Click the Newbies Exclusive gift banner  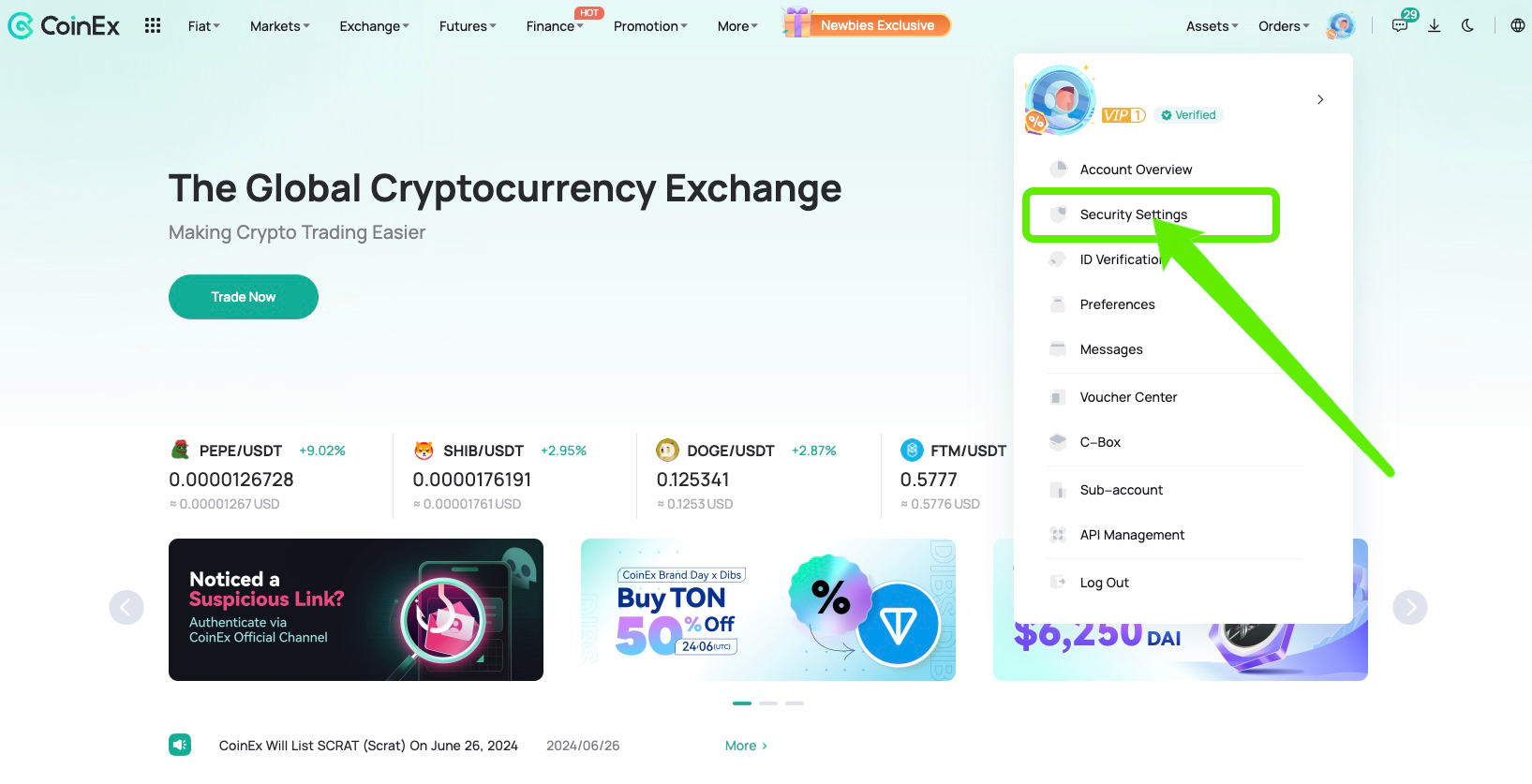pyautogui.click(x=867, y=25)
